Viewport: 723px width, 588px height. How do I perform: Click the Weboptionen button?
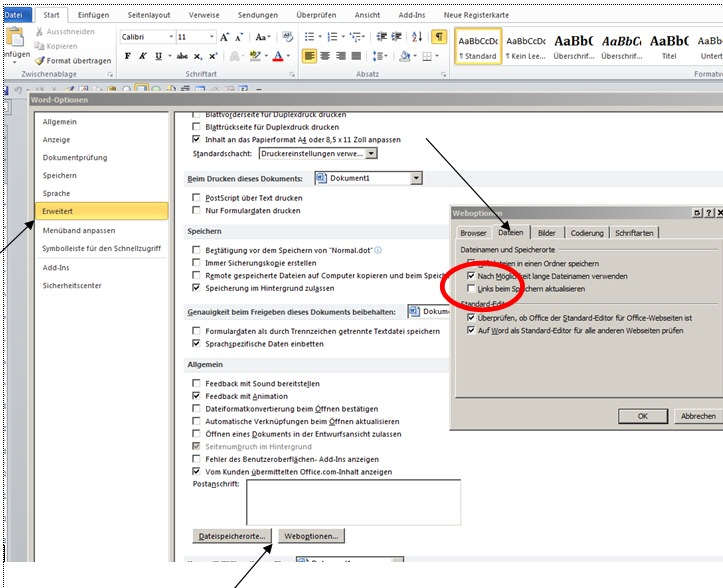(x=311, y=536)
